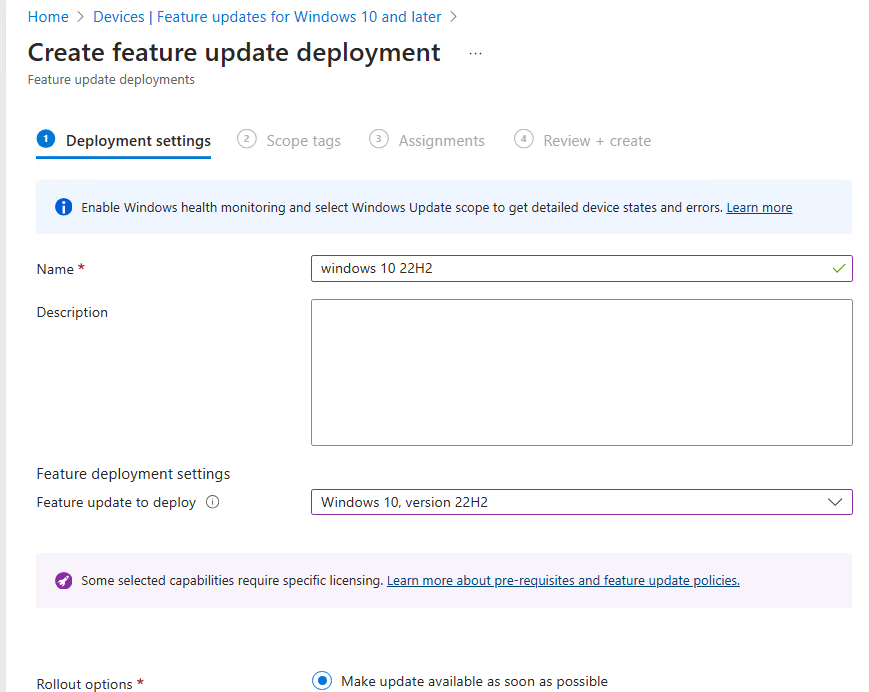869x692 pixels.
Task: Click the Description field label
Action: (72, 312)
